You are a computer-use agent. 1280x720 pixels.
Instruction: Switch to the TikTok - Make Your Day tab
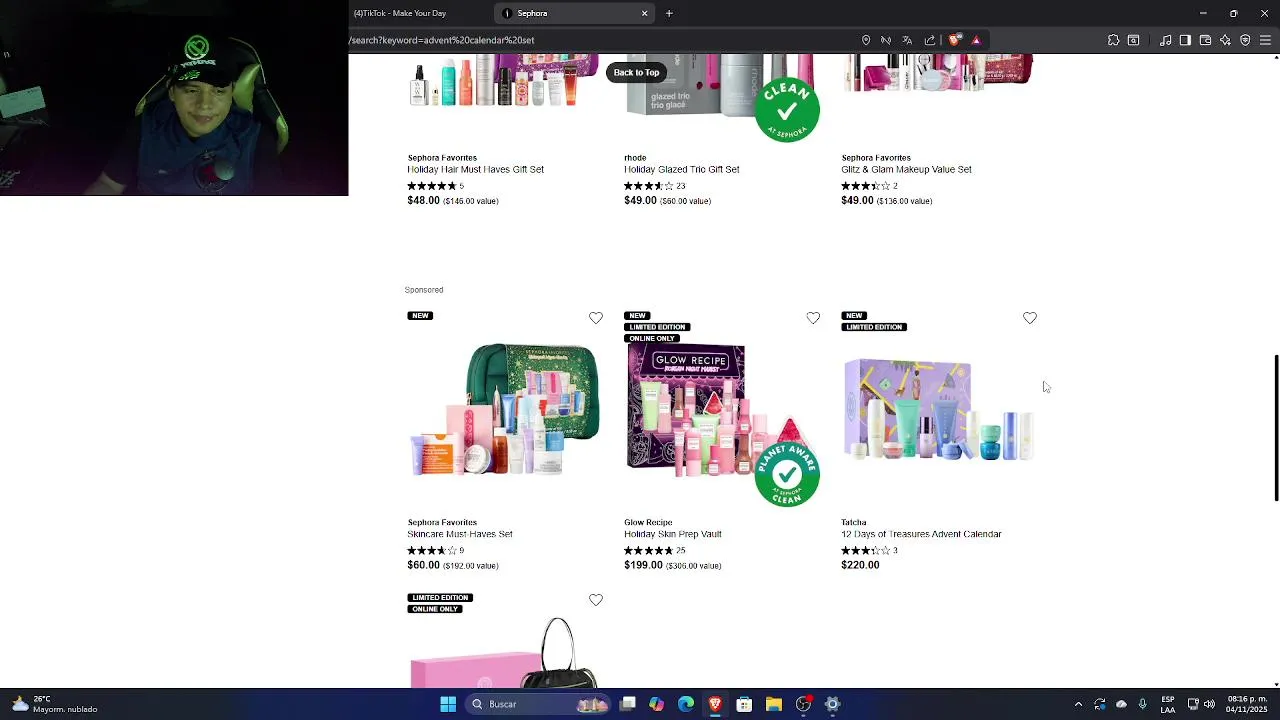point(400,13)
